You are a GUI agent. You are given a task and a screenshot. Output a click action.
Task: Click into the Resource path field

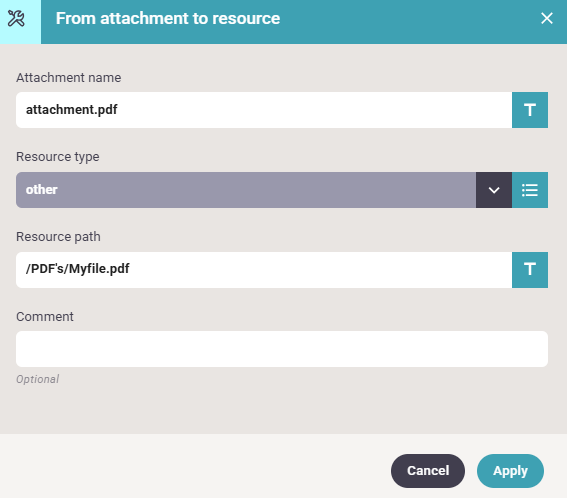click(x=264, y=270)
